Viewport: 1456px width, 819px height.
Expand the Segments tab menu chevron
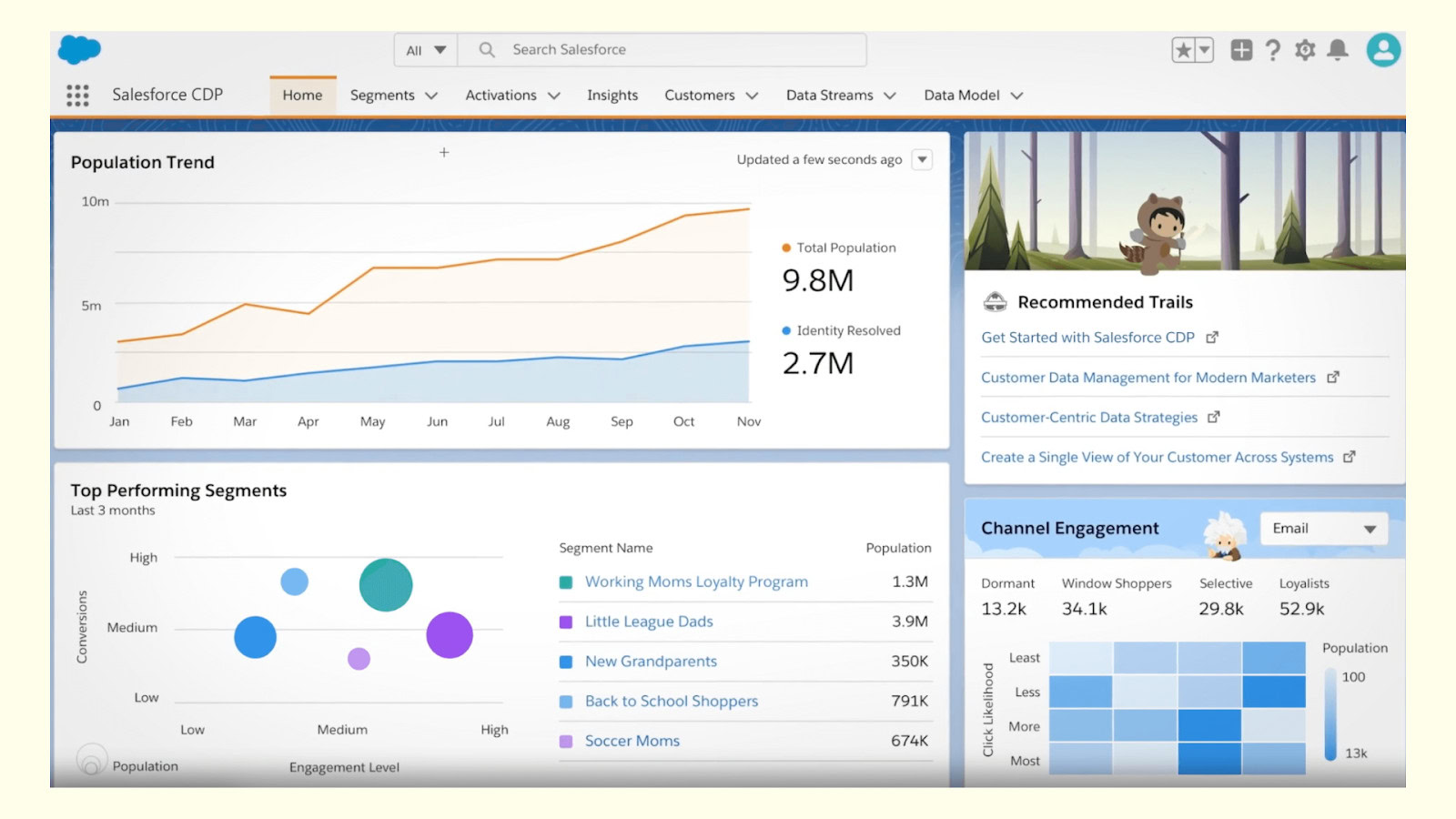[x=431, y=96]
